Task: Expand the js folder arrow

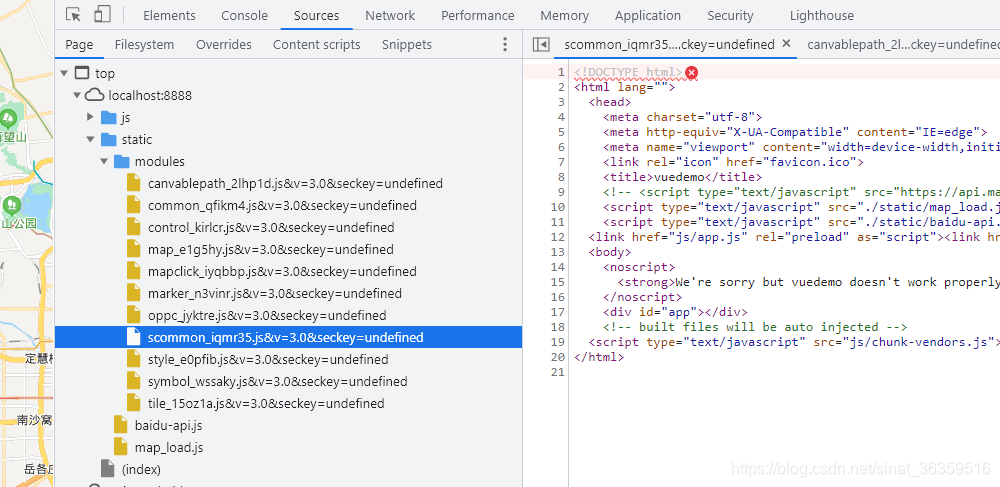Action: click(x=91, y=117)
